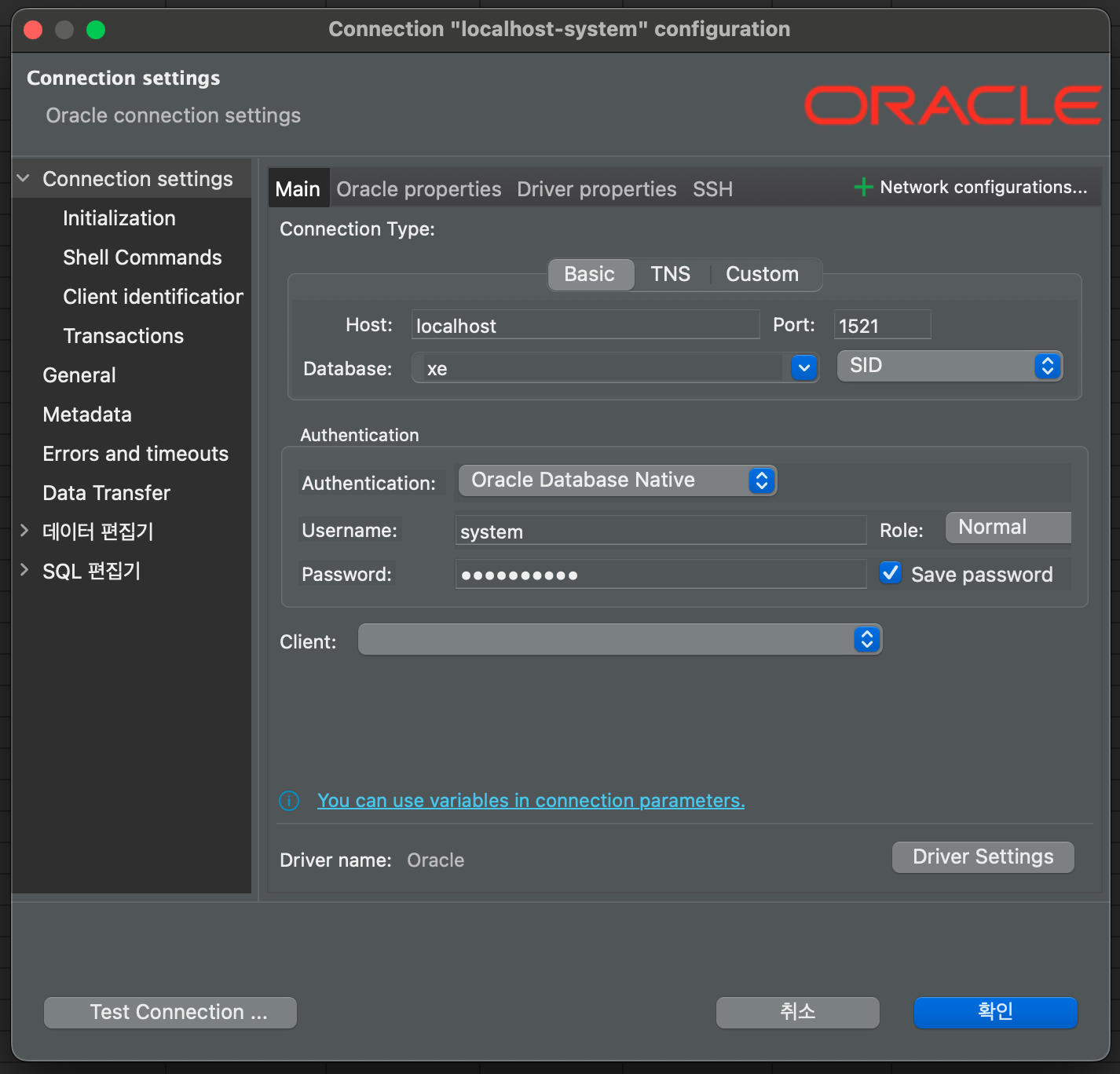Open the Database name dropdown arrow
1120x1074 pixels.
pos(803,367)
